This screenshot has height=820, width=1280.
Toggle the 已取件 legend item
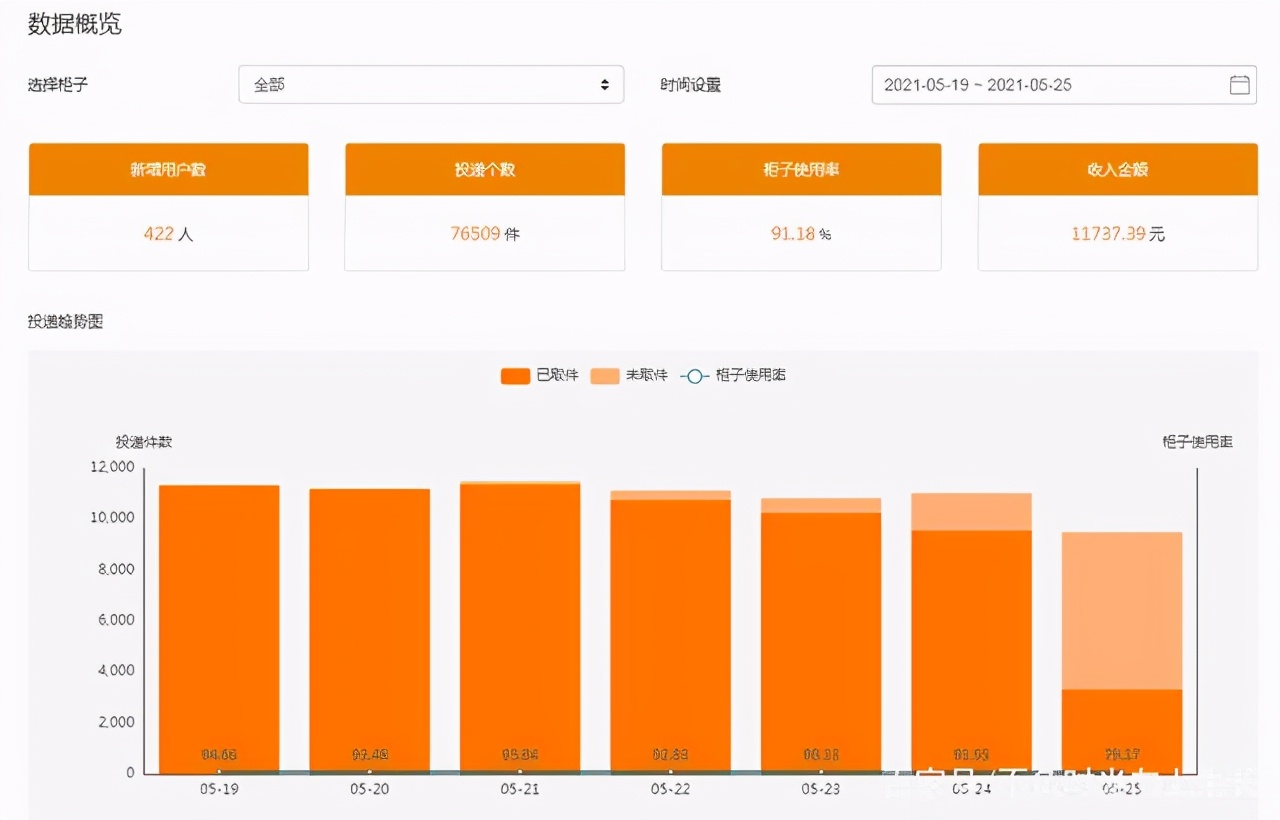coord(540,376)
